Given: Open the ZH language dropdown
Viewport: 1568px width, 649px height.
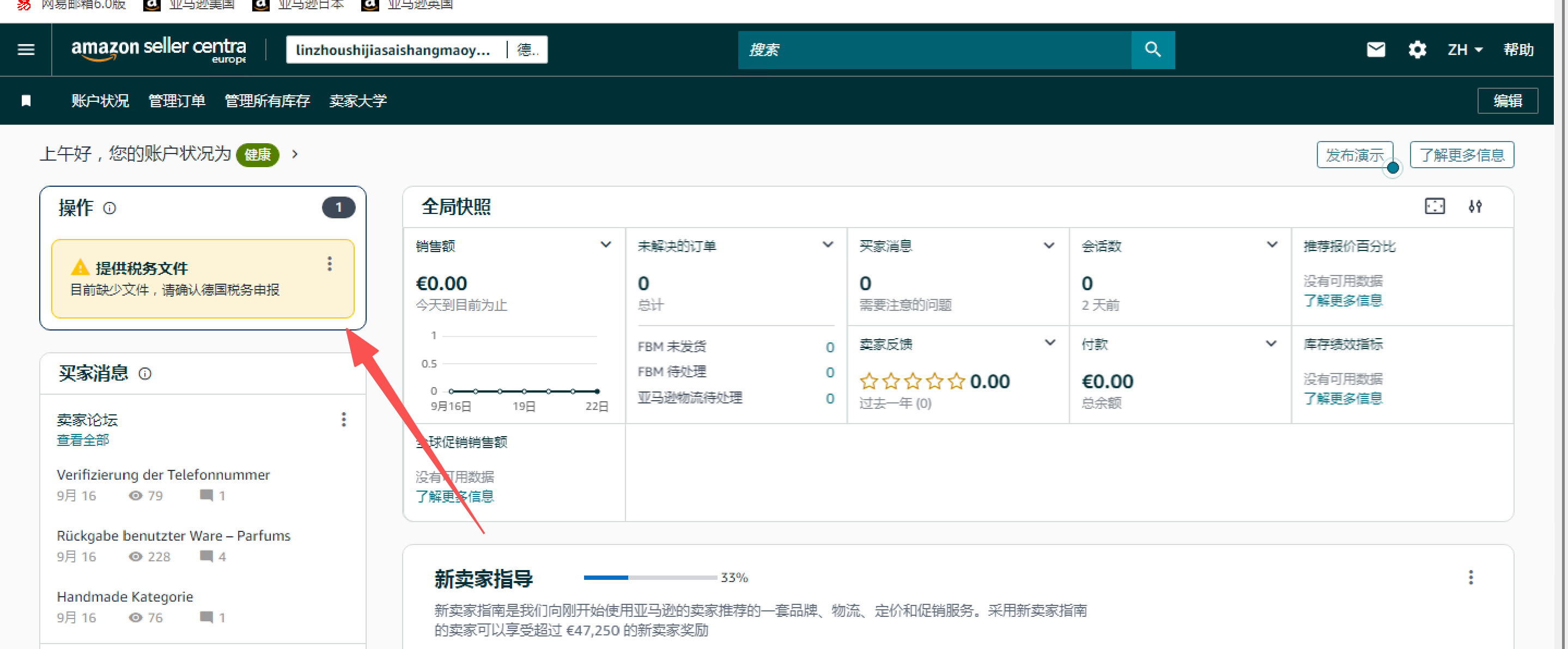Looking at the screenshot, I should pyautogui.click(x=1464, y=49).
